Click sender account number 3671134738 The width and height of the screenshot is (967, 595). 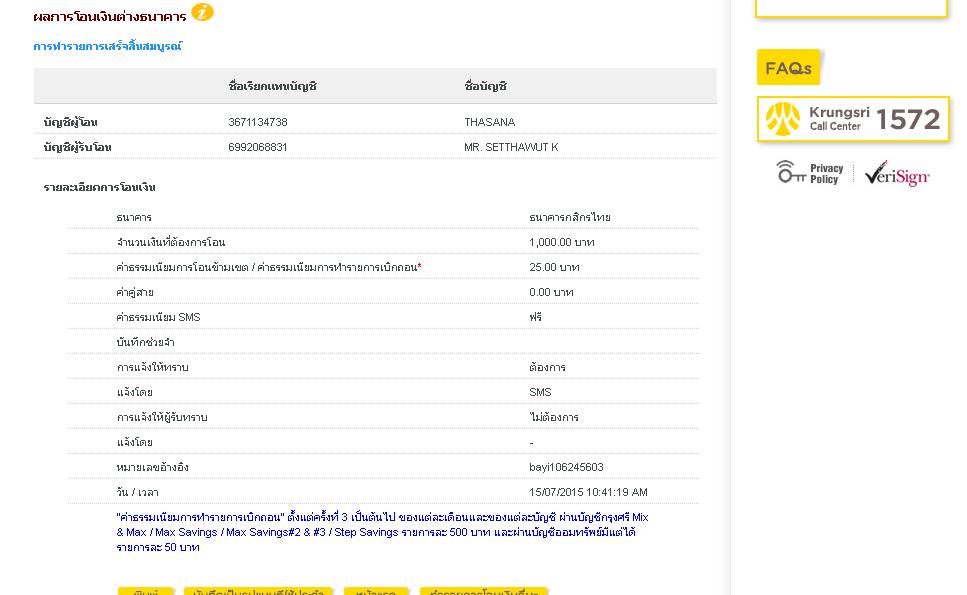click(x=258, y=122)
